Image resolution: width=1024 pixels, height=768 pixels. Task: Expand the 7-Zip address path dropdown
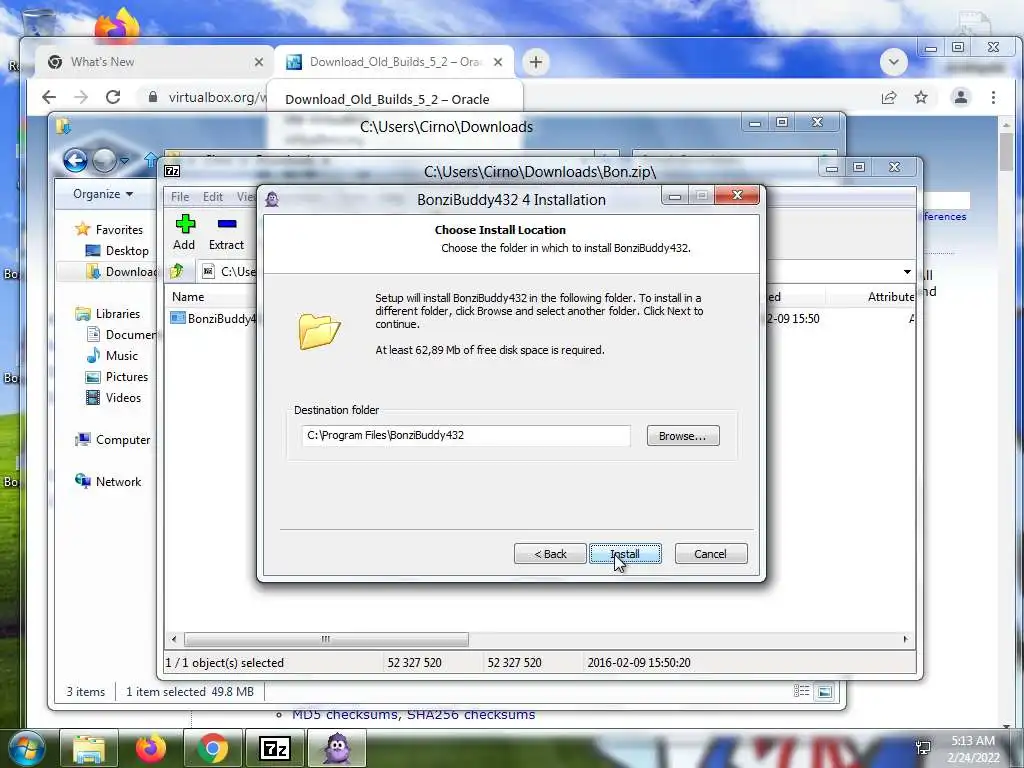(x=907, y=272)
